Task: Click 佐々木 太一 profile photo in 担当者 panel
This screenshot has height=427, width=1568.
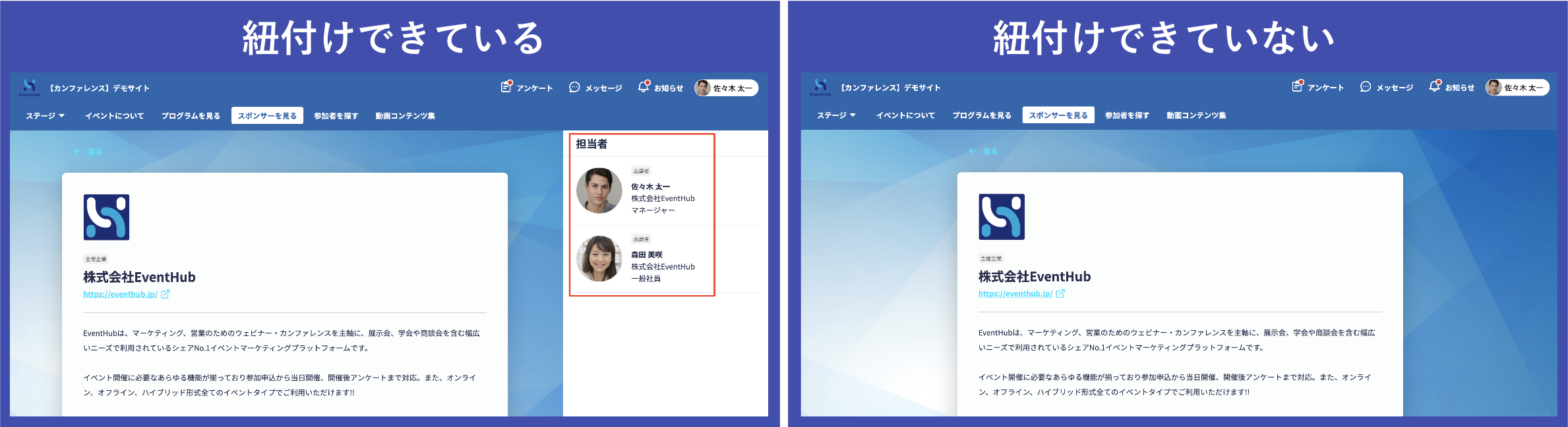Action: [599, 190]
